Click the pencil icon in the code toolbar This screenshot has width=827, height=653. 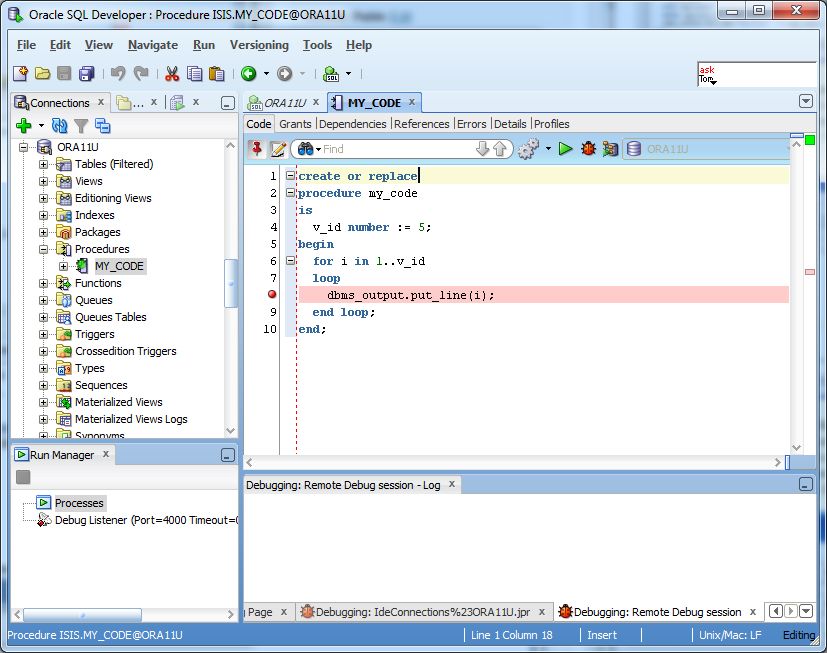tap(278, 149)
